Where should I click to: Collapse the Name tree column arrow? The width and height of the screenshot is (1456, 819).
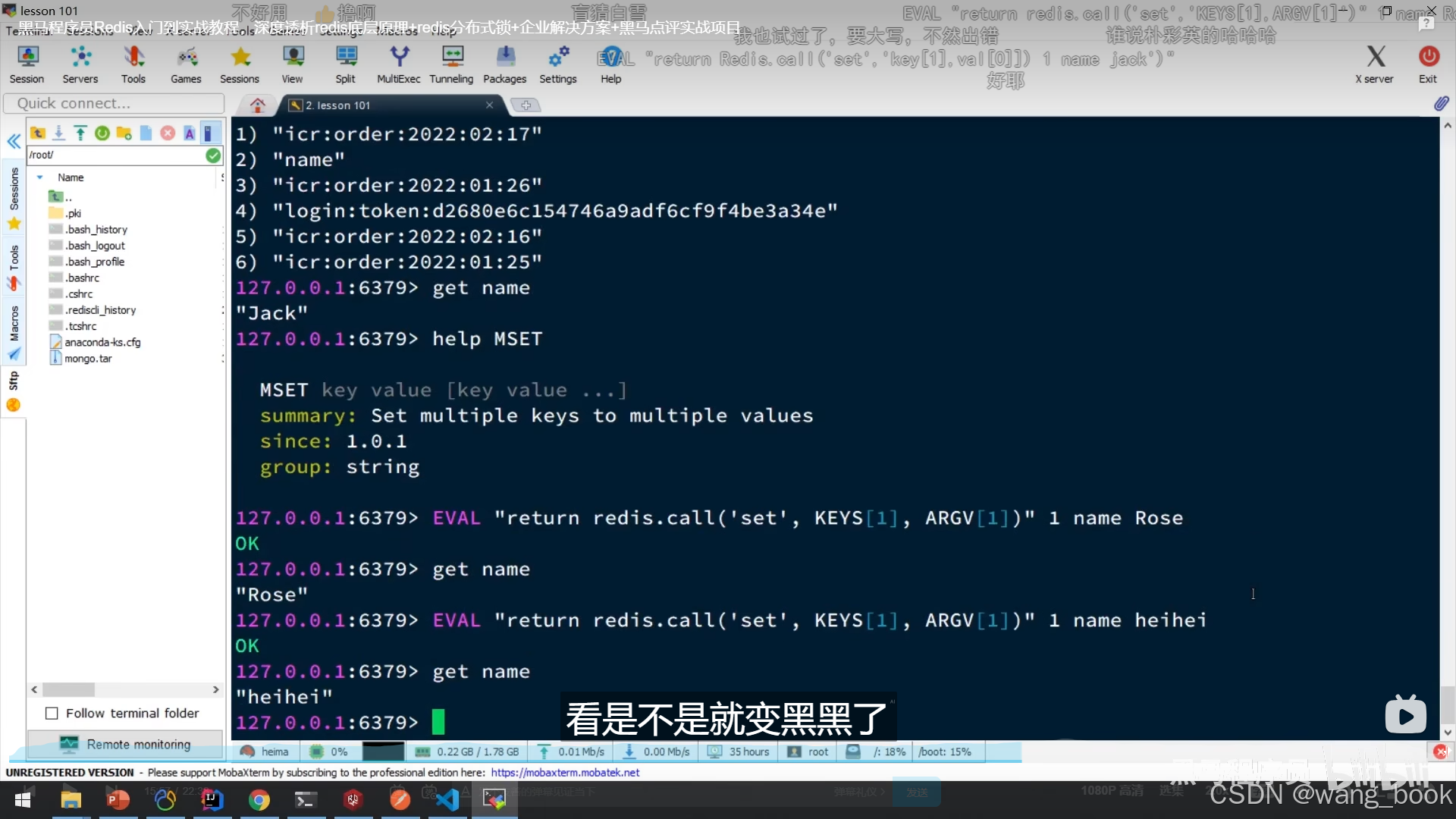(39, 177)
